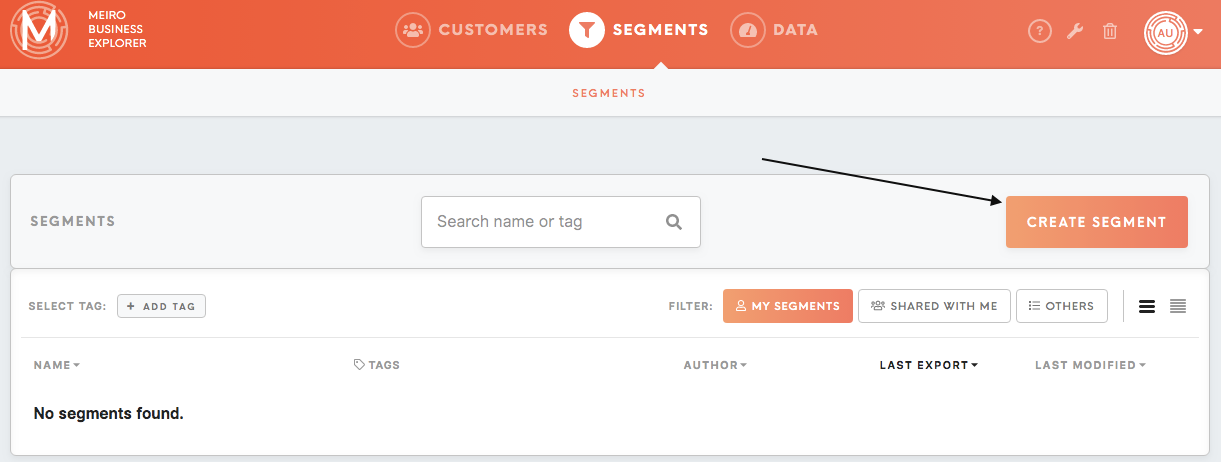The width and height of the screenshot is (1221, 462).
Task: Switch to the standard list view icon
Action: pos(1147,306)
